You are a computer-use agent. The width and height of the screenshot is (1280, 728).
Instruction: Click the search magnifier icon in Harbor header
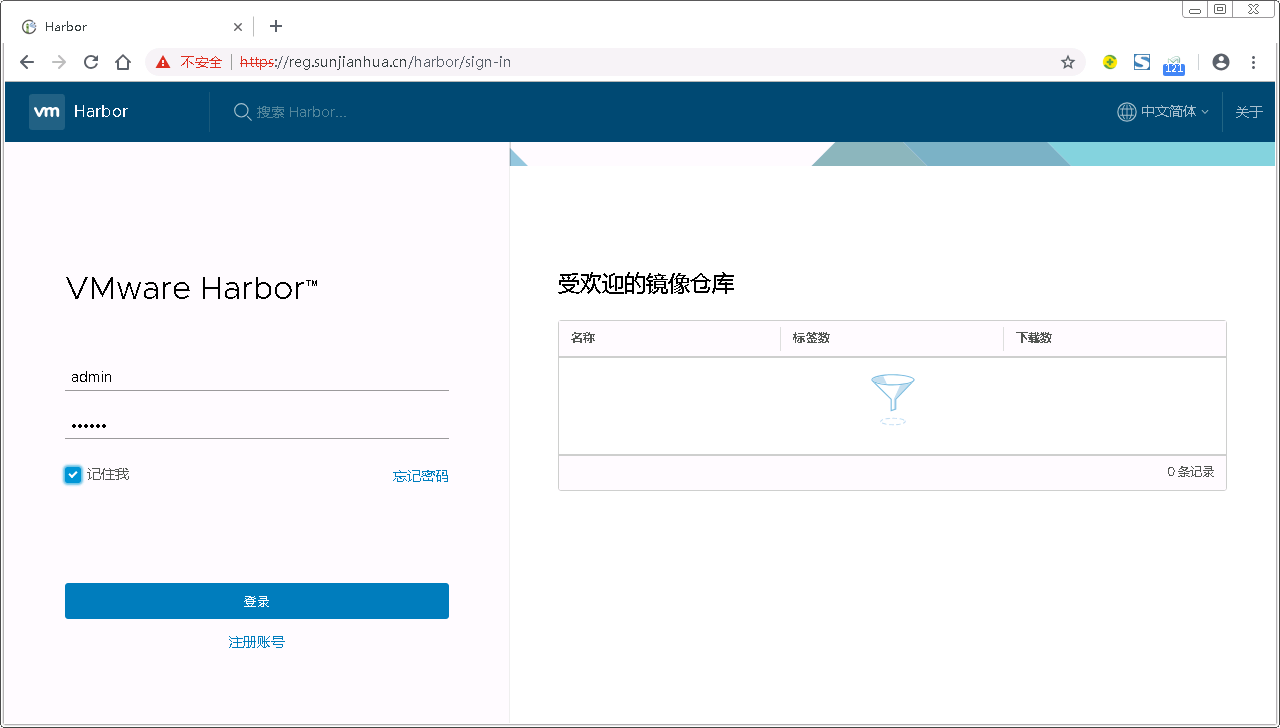click(x=242, y=112)
